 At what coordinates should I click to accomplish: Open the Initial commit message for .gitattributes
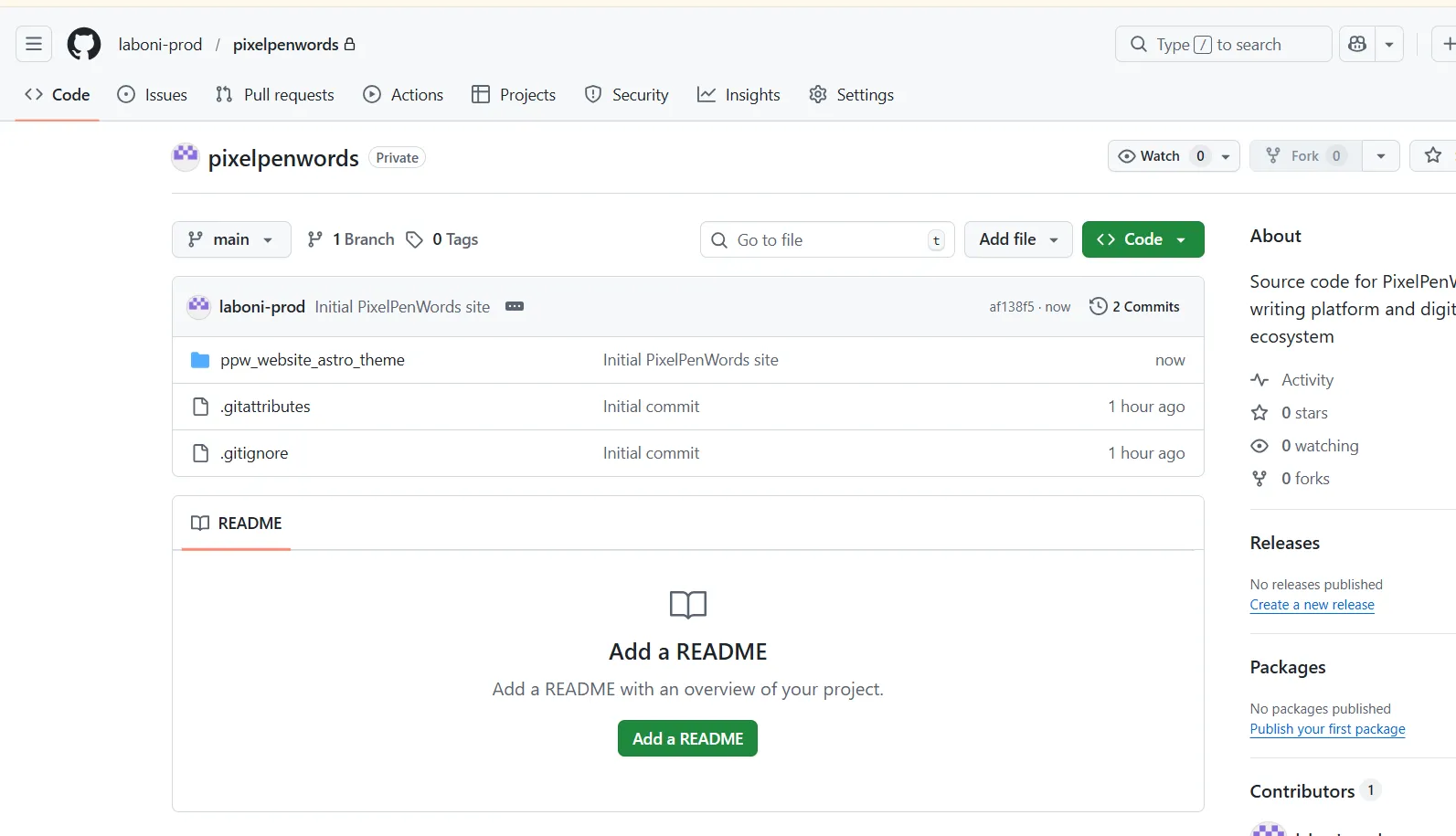[x=651, y=407]
